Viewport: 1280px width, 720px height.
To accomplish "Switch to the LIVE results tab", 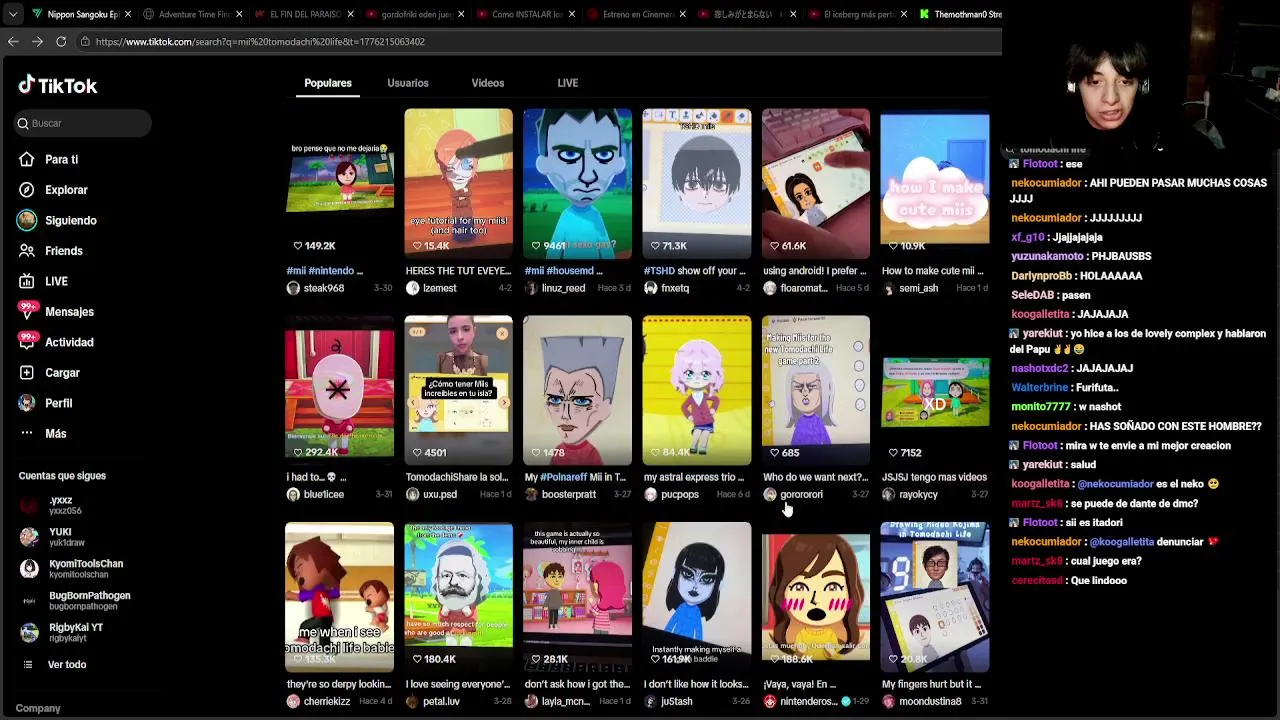I will pos(568,83).
